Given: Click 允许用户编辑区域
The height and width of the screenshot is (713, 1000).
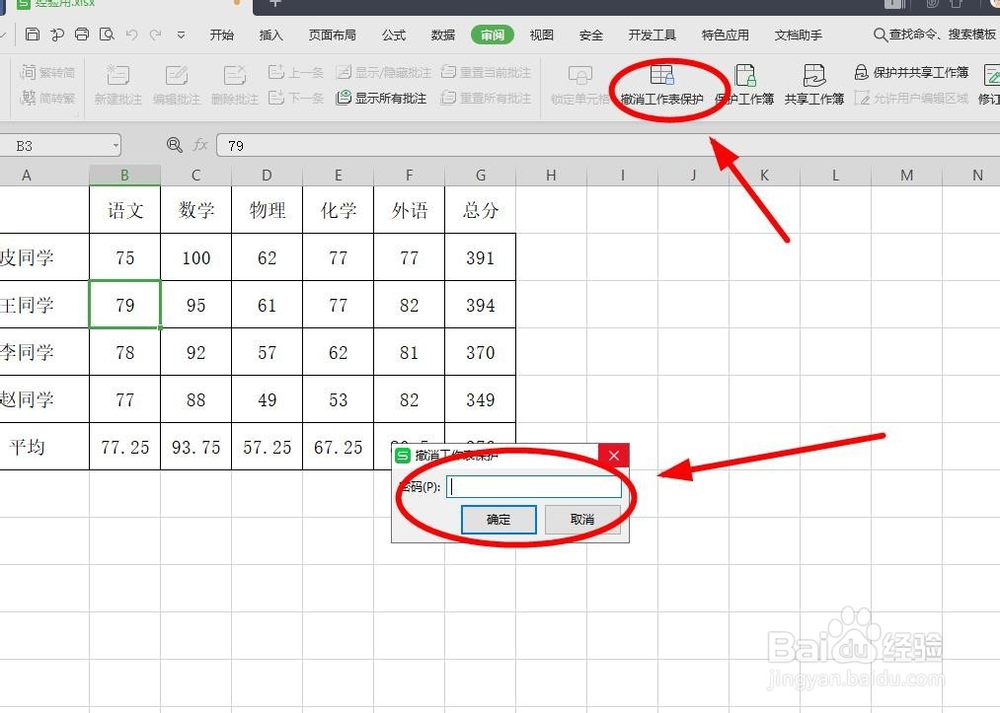Looking at the screenshot, I should [x=911, y=98].
